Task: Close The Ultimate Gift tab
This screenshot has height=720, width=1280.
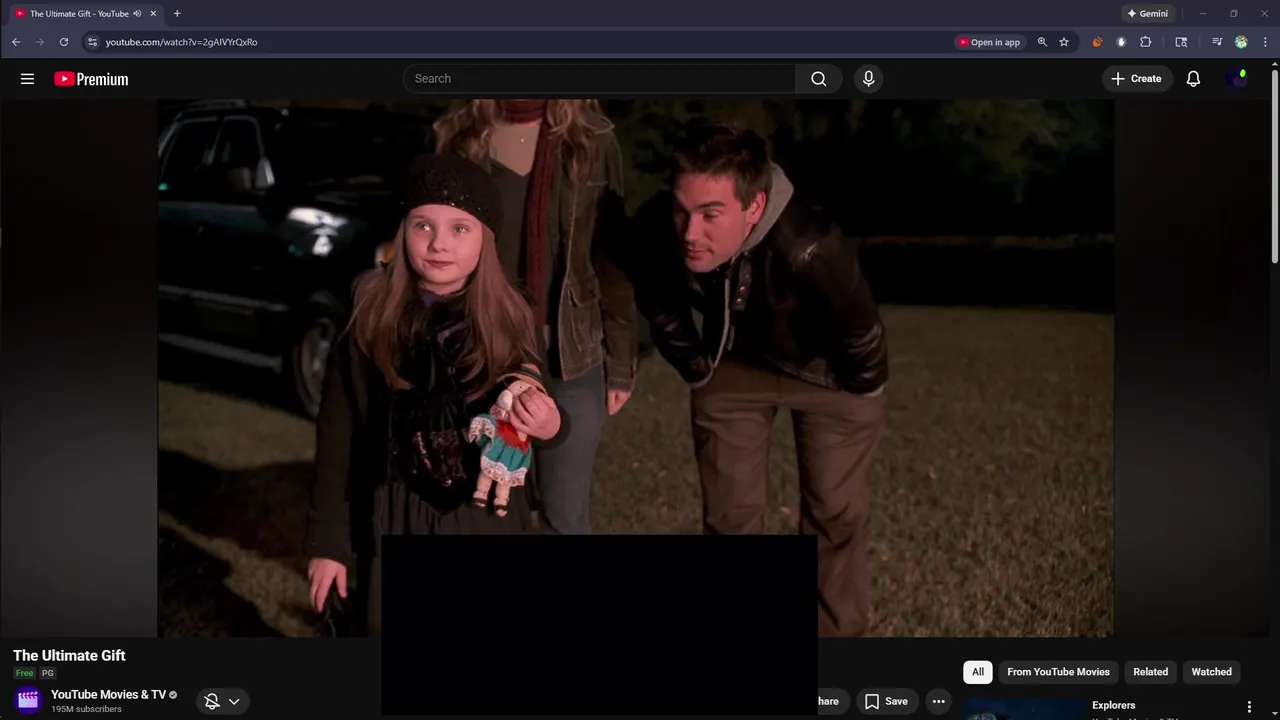Action: click(153, 14)
